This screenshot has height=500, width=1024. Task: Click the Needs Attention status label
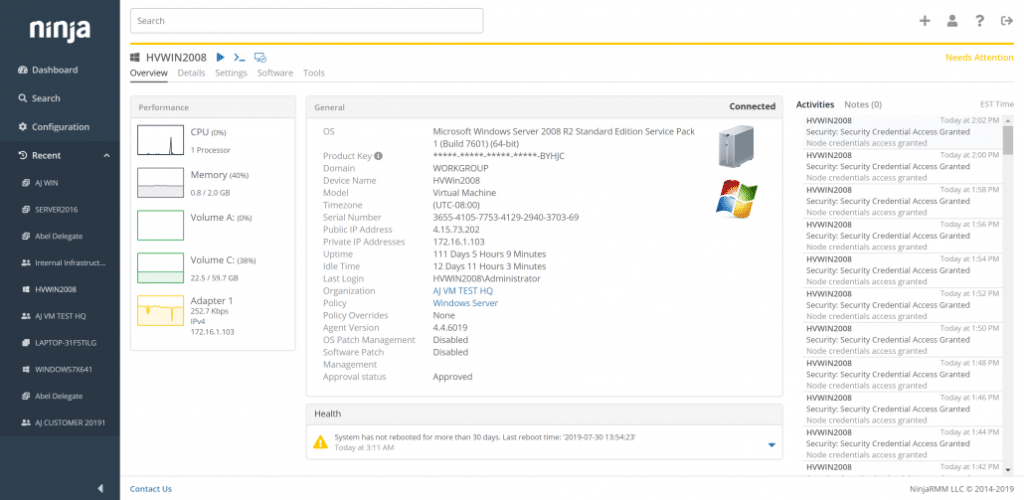pyautogui.click(x=980, y=57)
